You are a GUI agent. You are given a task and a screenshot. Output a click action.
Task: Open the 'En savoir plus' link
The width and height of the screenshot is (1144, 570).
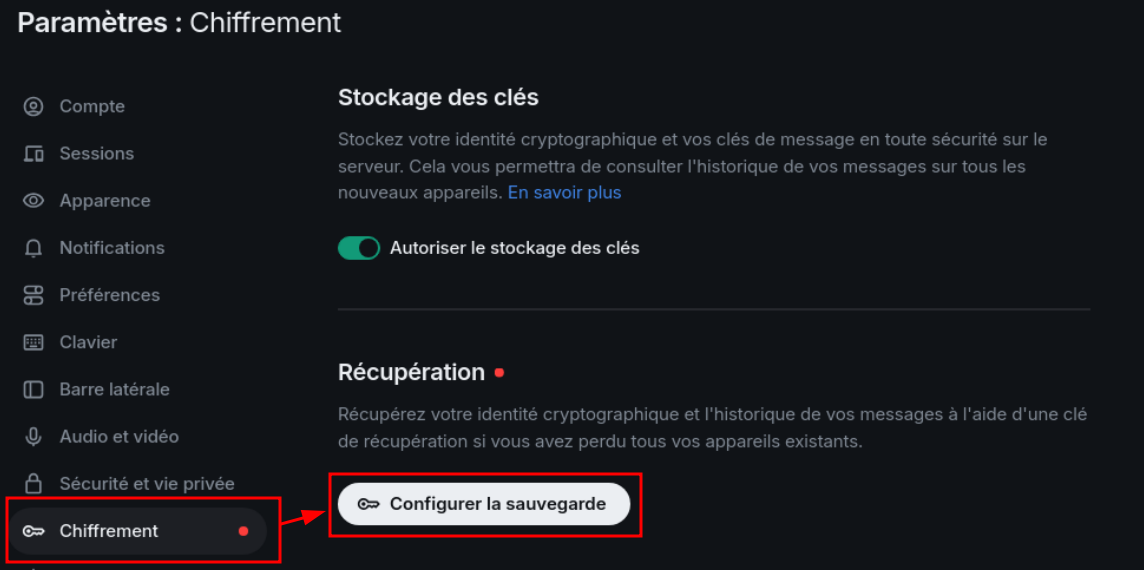point(564,192)
